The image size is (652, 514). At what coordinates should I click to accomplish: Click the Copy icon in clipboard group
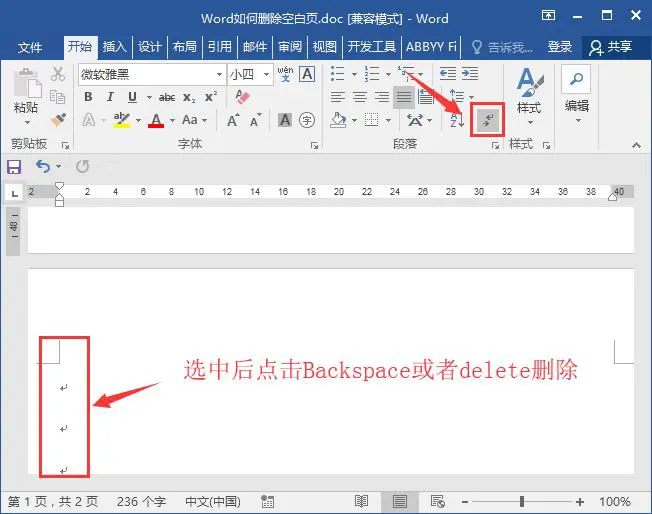coord(57,96)
